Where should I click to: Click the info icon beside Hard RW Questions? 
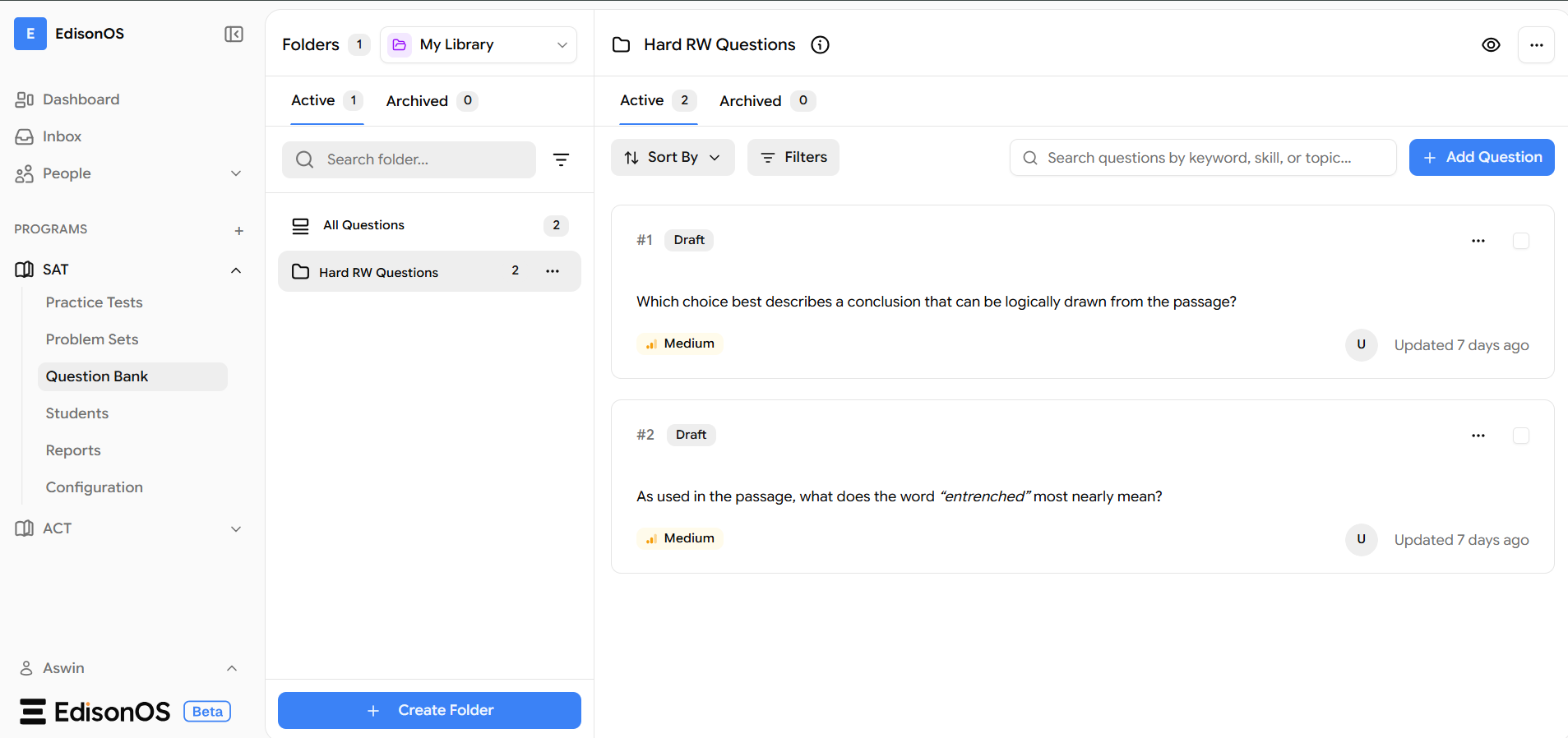(x=820, y=45)
